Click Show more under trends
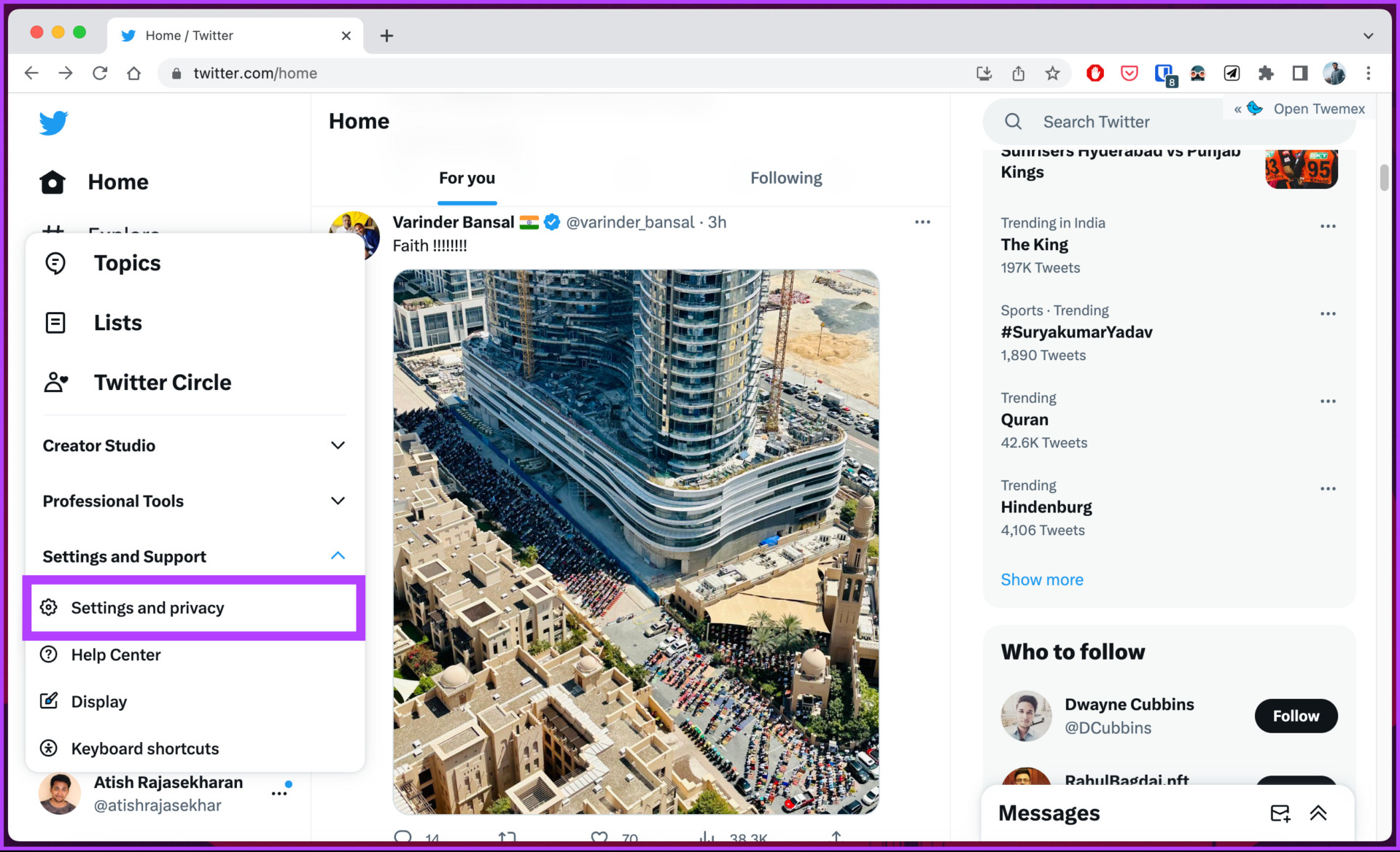 click(x=1041, y=579)
